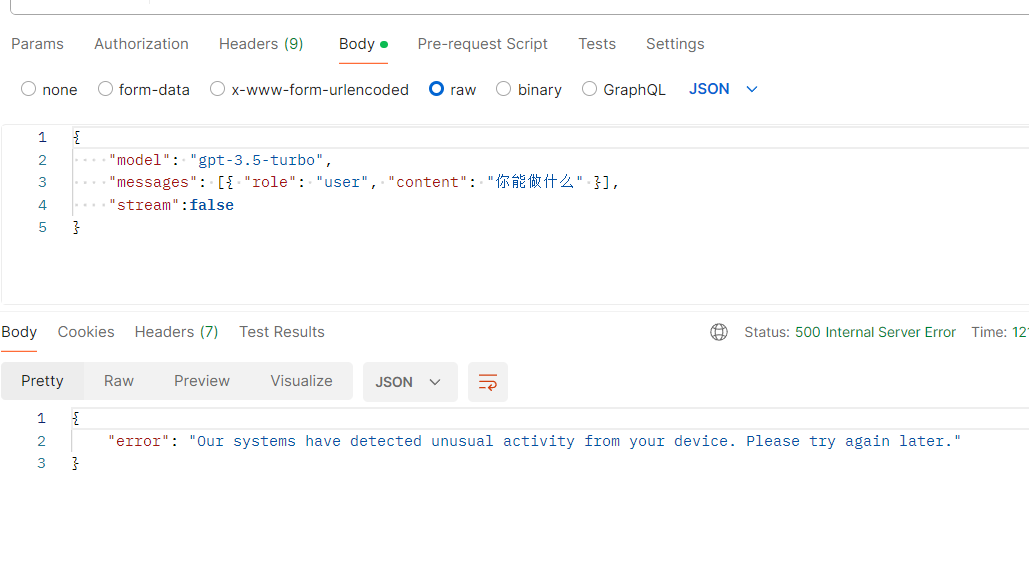Expand the response JSON format dropdown
The width and height of the screenshot is (1029, 568).
click(x=410, y=382)
